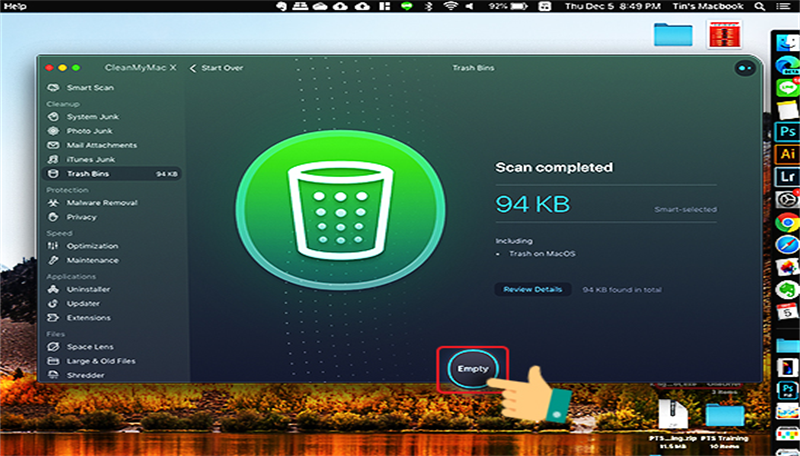The width and height of the screenshot is (800, 456).
Task: Open the volume menu bar control
Action: [469, 6]
